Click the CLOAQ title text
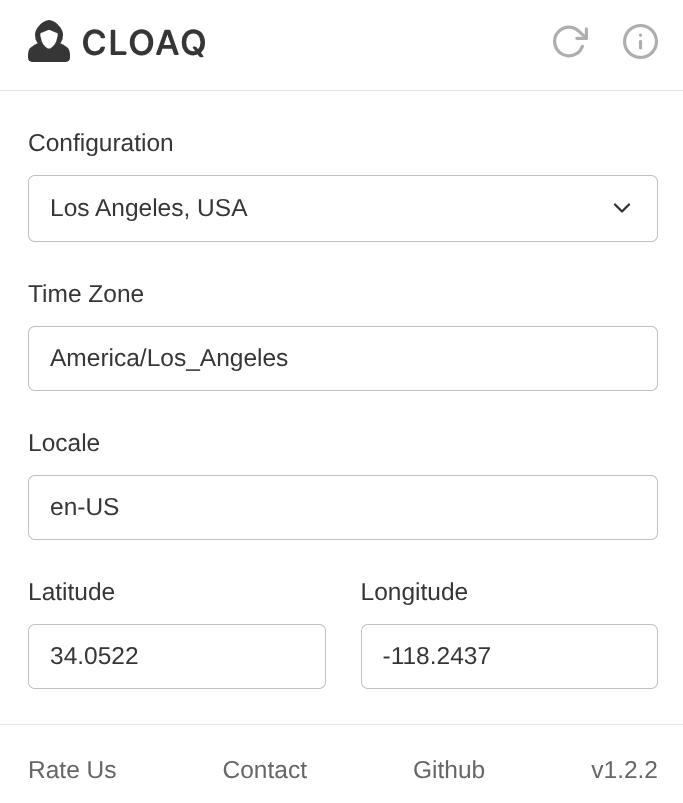 [144, 43]
